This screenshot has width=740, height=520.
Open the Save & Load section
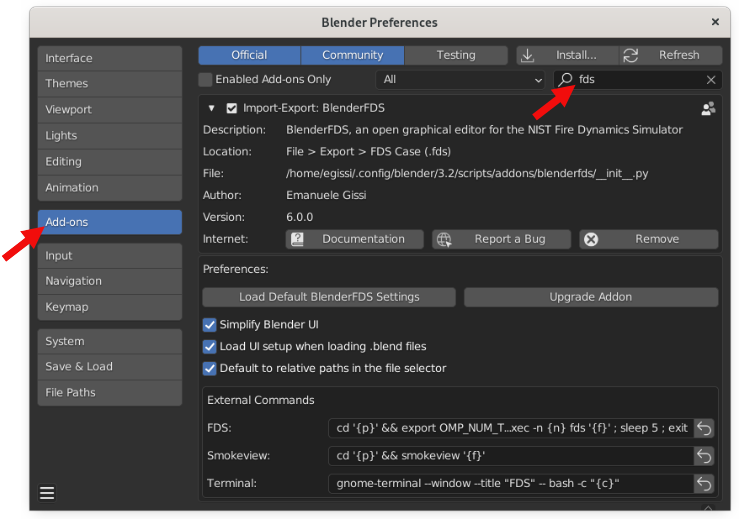109,367
